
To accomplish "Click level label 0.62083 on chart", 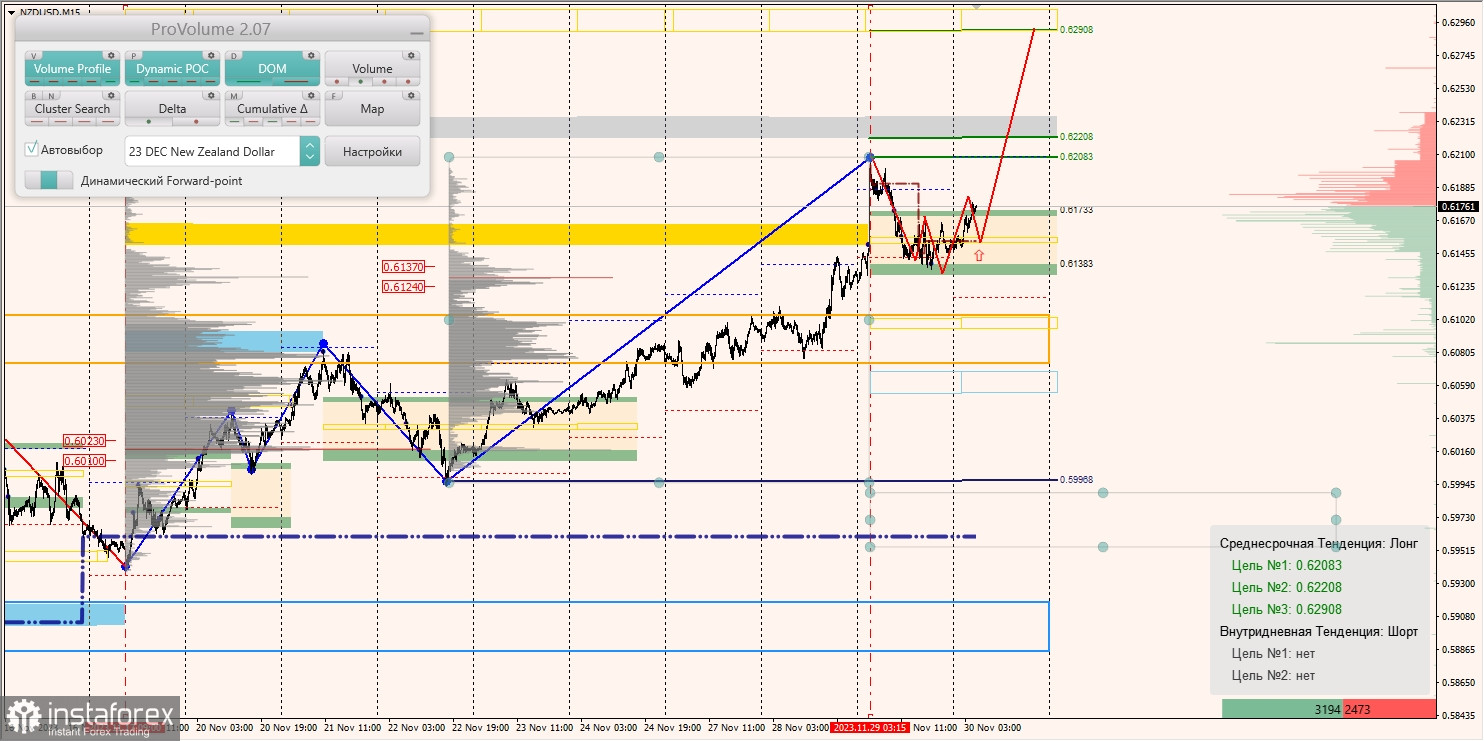I will click(x=1076, y=156).
